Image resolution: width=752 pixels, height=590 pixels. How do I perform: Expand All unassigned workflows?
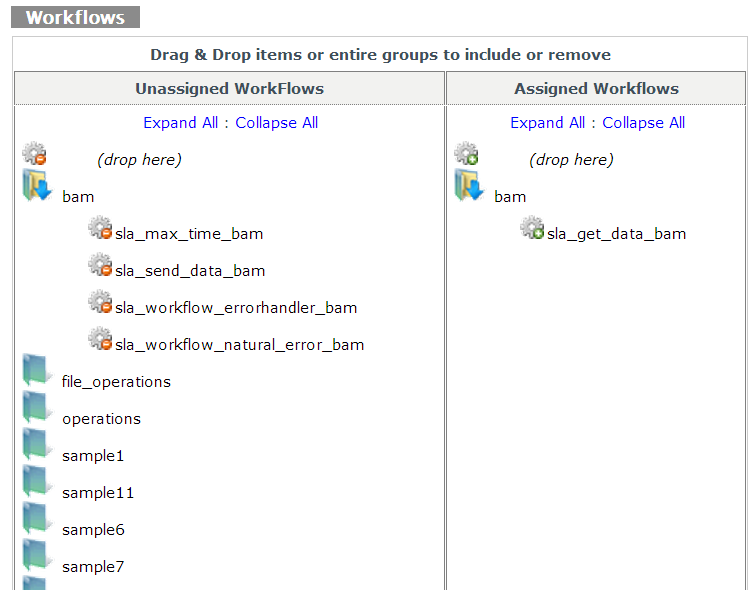coord(180,123)
